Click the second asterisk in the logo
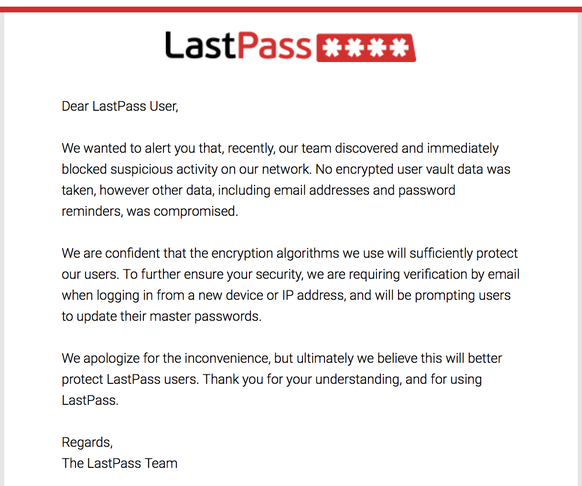 click(x=355, y=48)
